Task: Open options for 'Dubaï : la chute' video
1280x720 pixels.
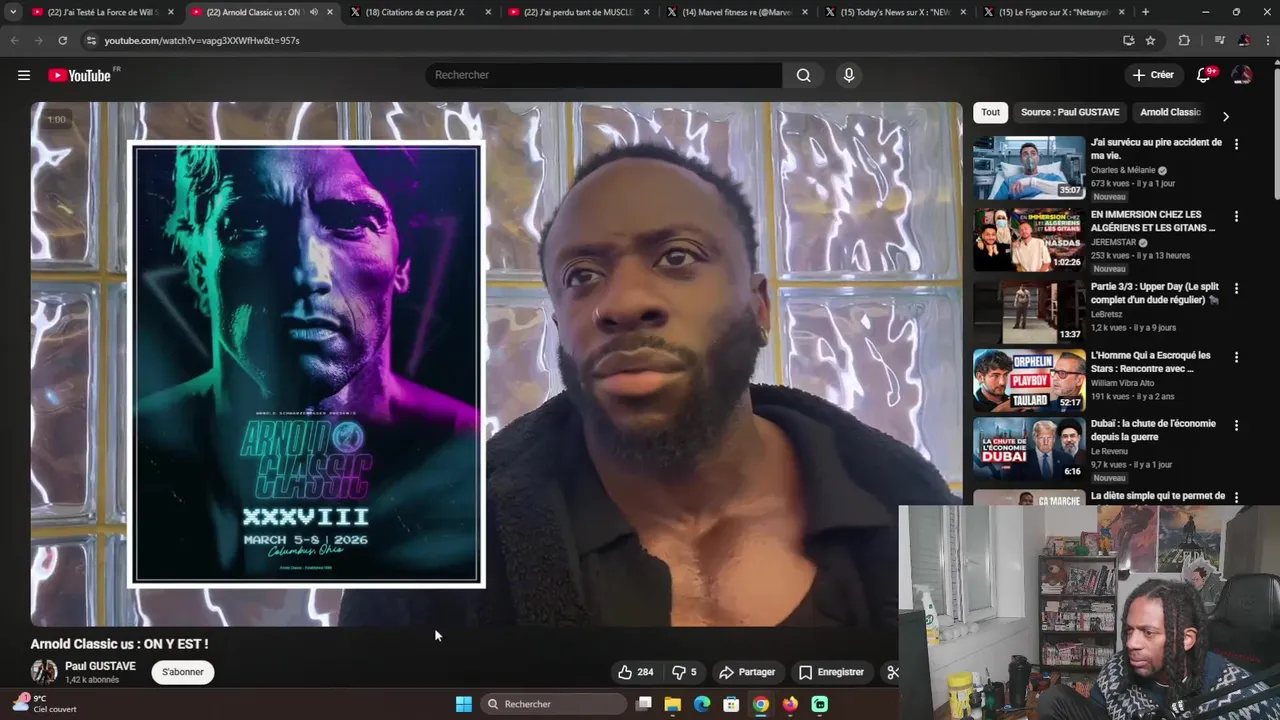Action: pyautogui.click(x=1236, y=425)
